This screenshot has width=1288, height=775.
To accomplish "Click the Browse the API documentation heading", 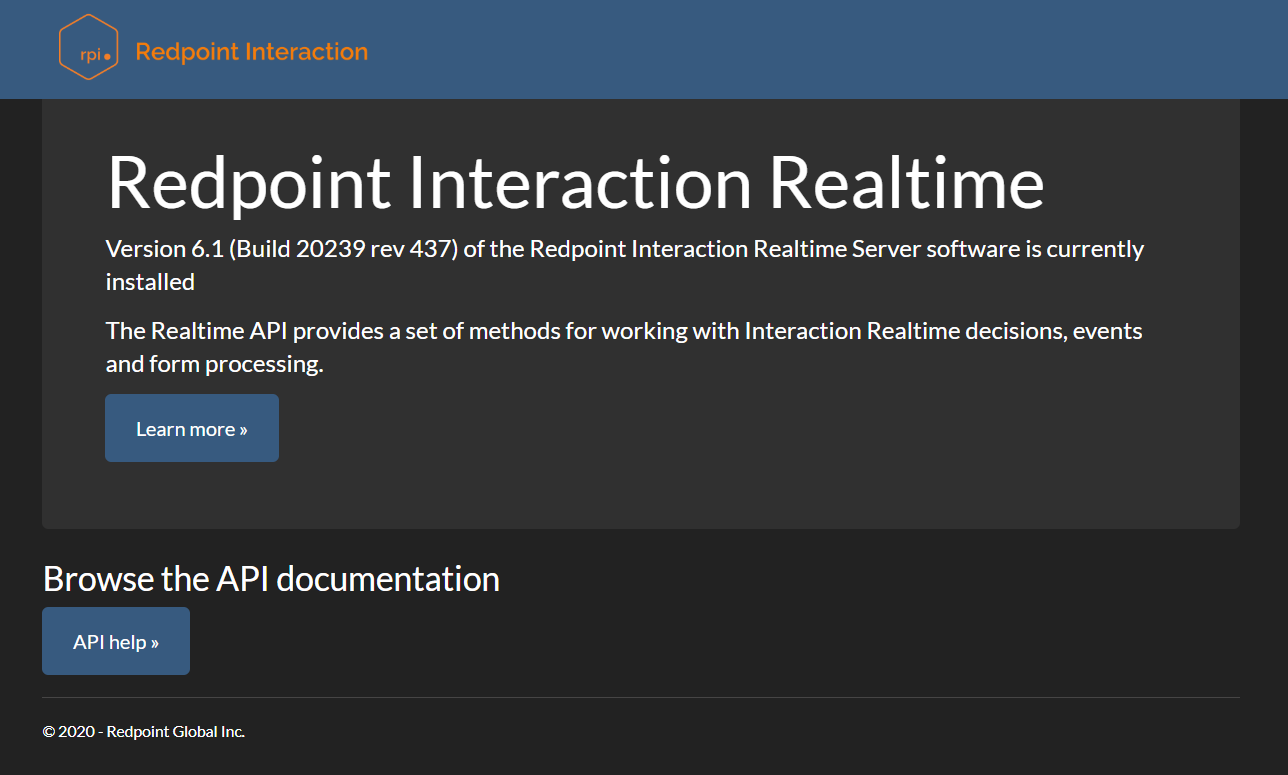I will [271, 578].
